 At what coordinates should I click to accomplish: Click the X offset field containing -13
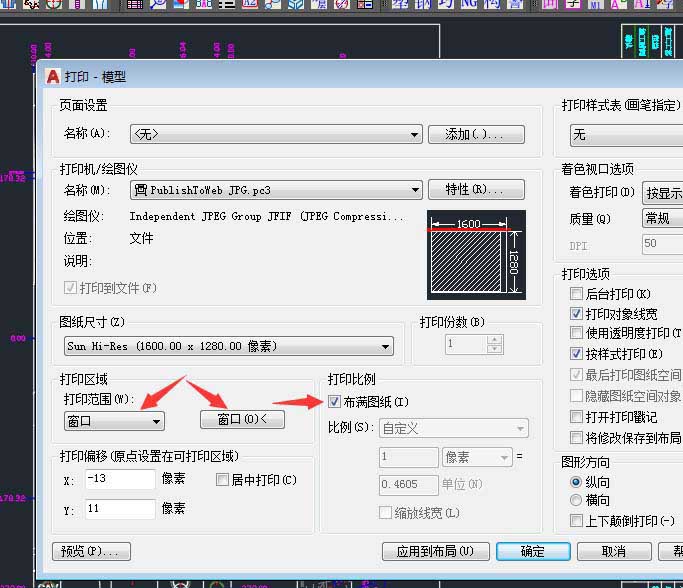point(120,479)
